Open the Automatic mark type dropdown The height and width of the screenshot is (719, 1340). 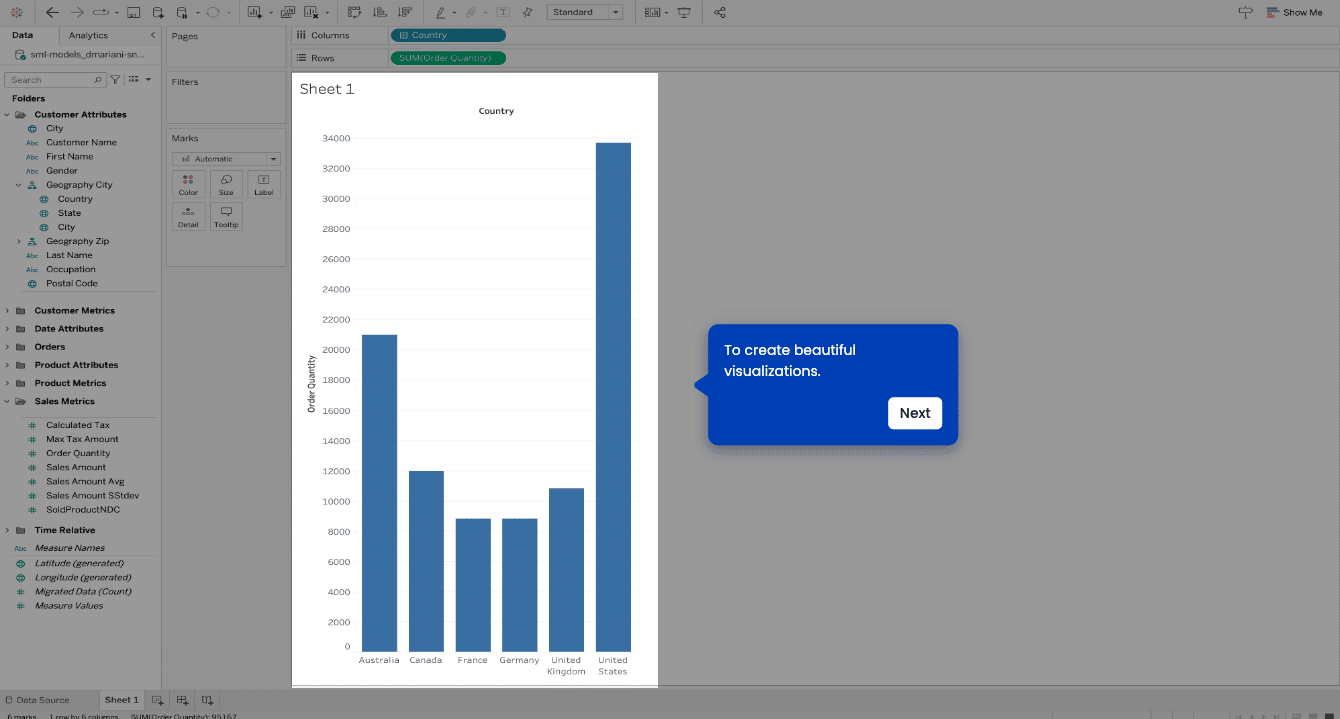tap(226, 159)
